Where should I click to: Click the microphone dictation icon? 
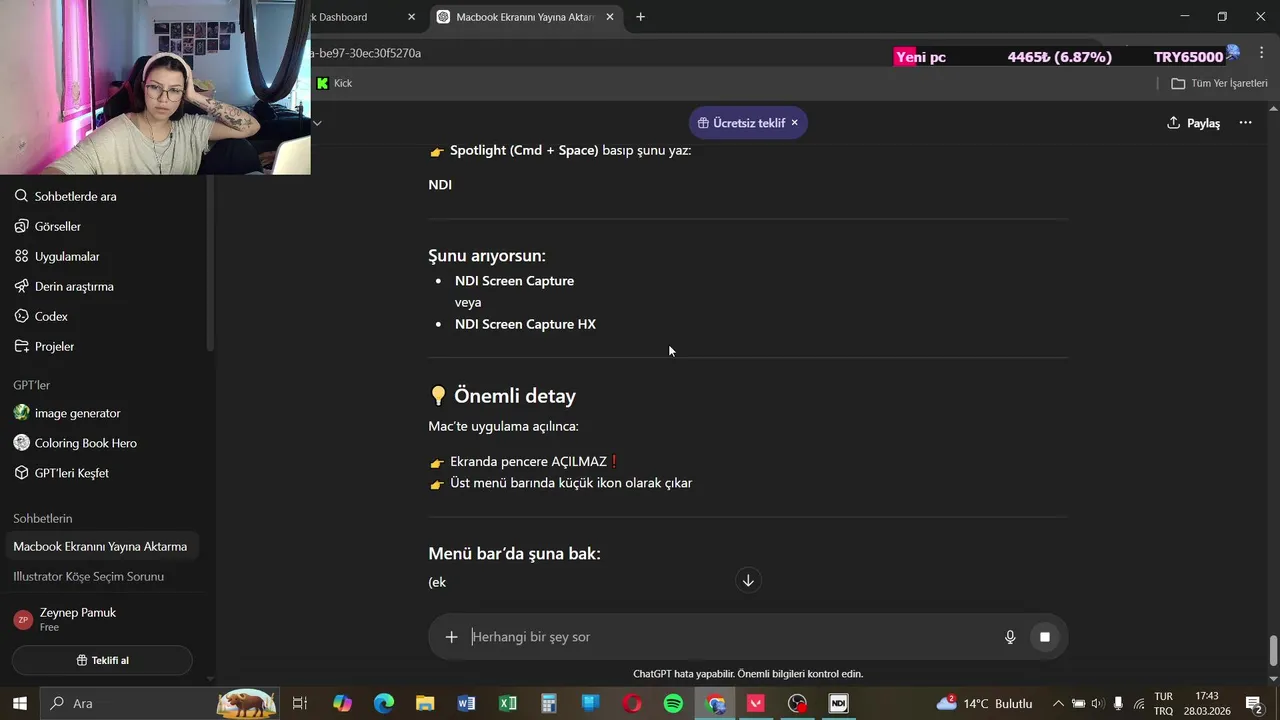(1010, 637)
